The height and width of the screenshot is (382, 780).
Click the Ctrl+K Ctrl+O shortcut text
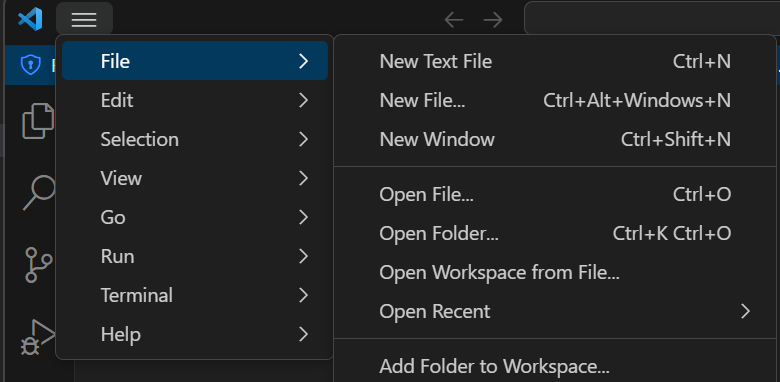[x=672, y=233]
